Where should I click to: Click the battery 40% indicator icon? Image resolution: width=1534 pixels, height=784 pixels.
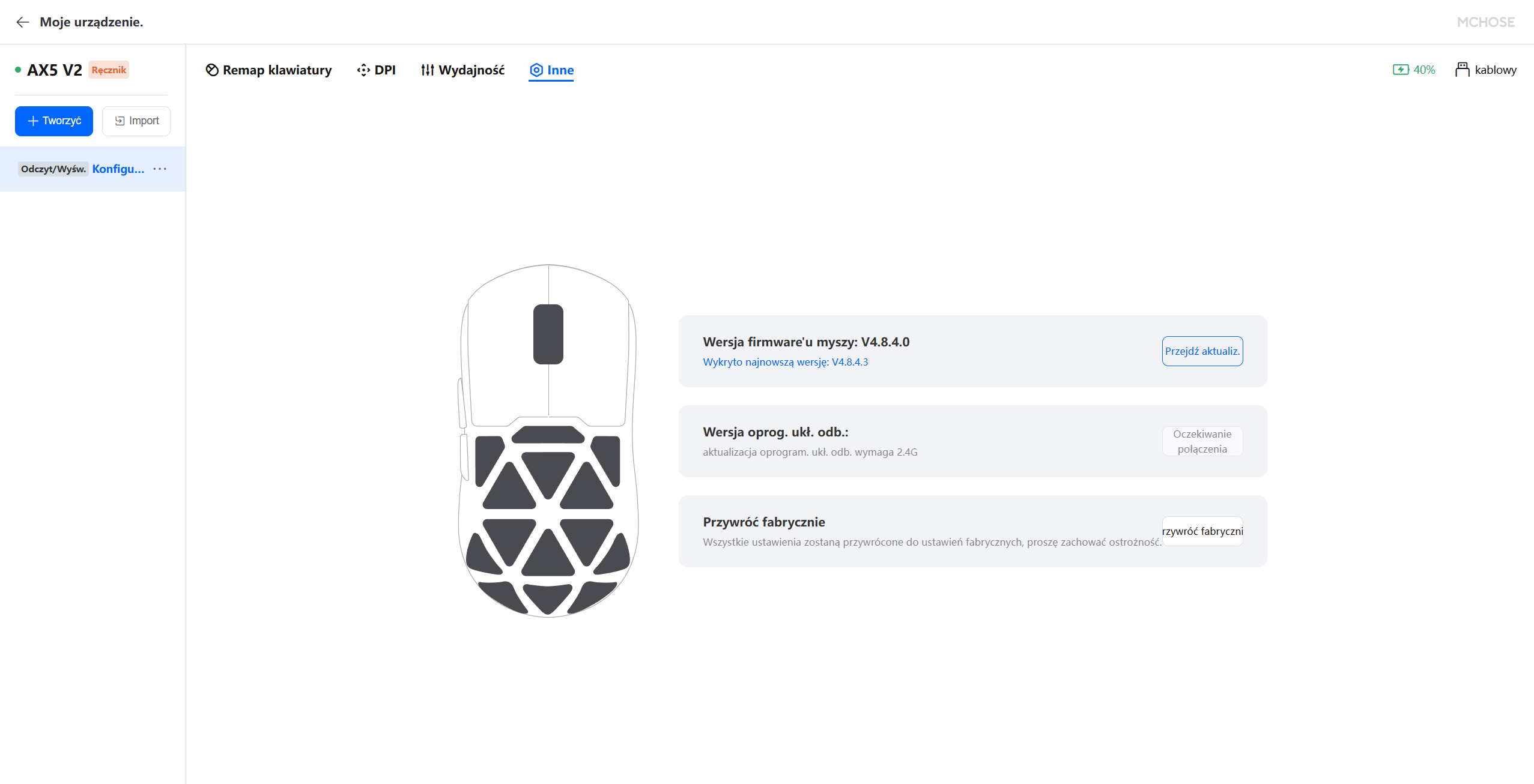(x=1401, y=70)
